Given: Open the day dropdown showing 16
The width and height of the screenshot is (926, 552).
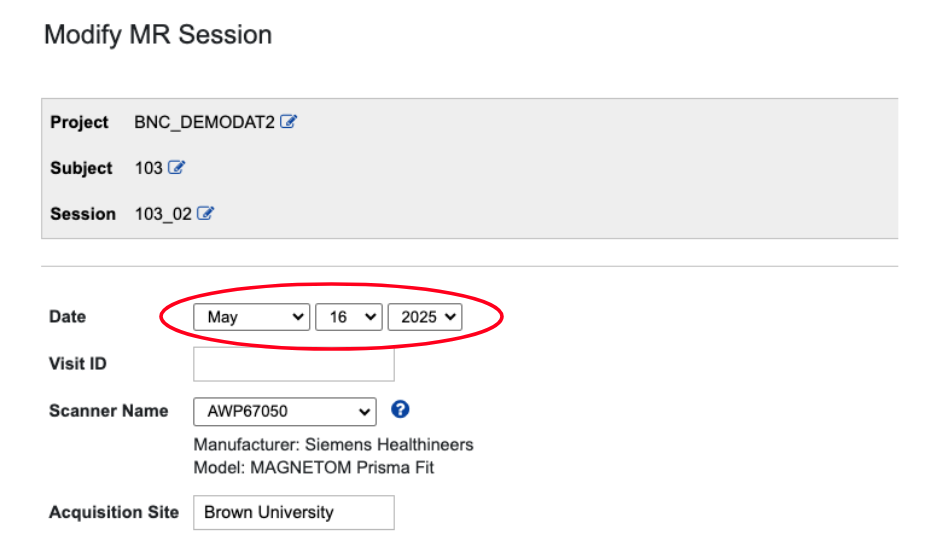Looking at the screenshot, I should pos(348,317).
